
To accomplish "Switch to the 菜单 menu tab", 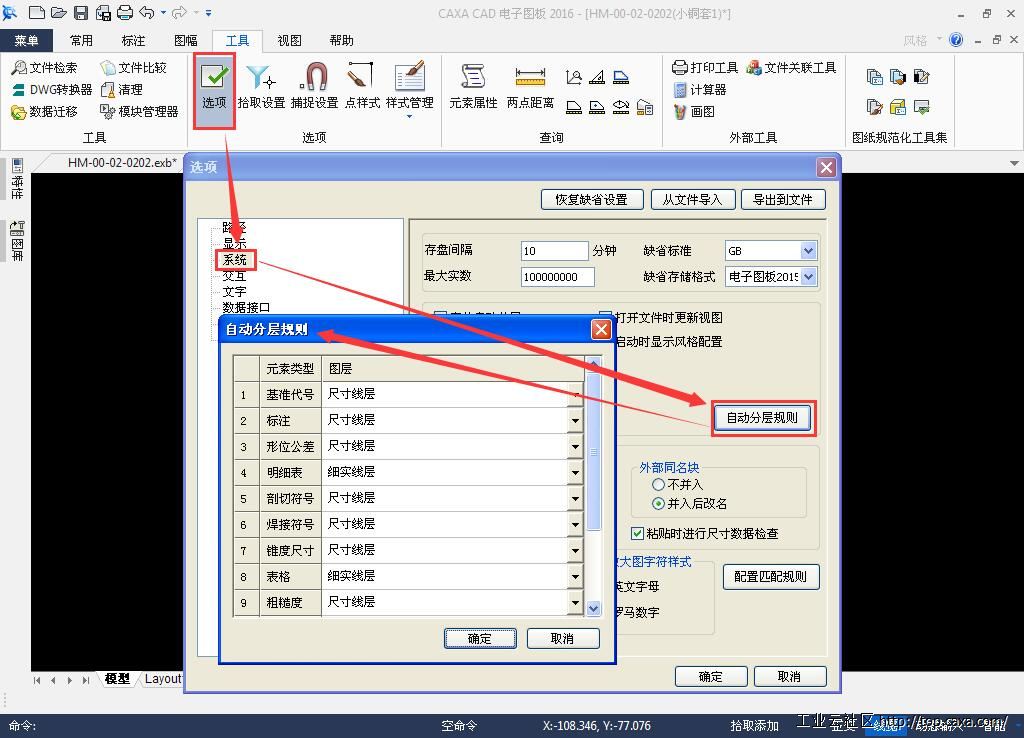I will pyautogui.click(x=26, y=40).
